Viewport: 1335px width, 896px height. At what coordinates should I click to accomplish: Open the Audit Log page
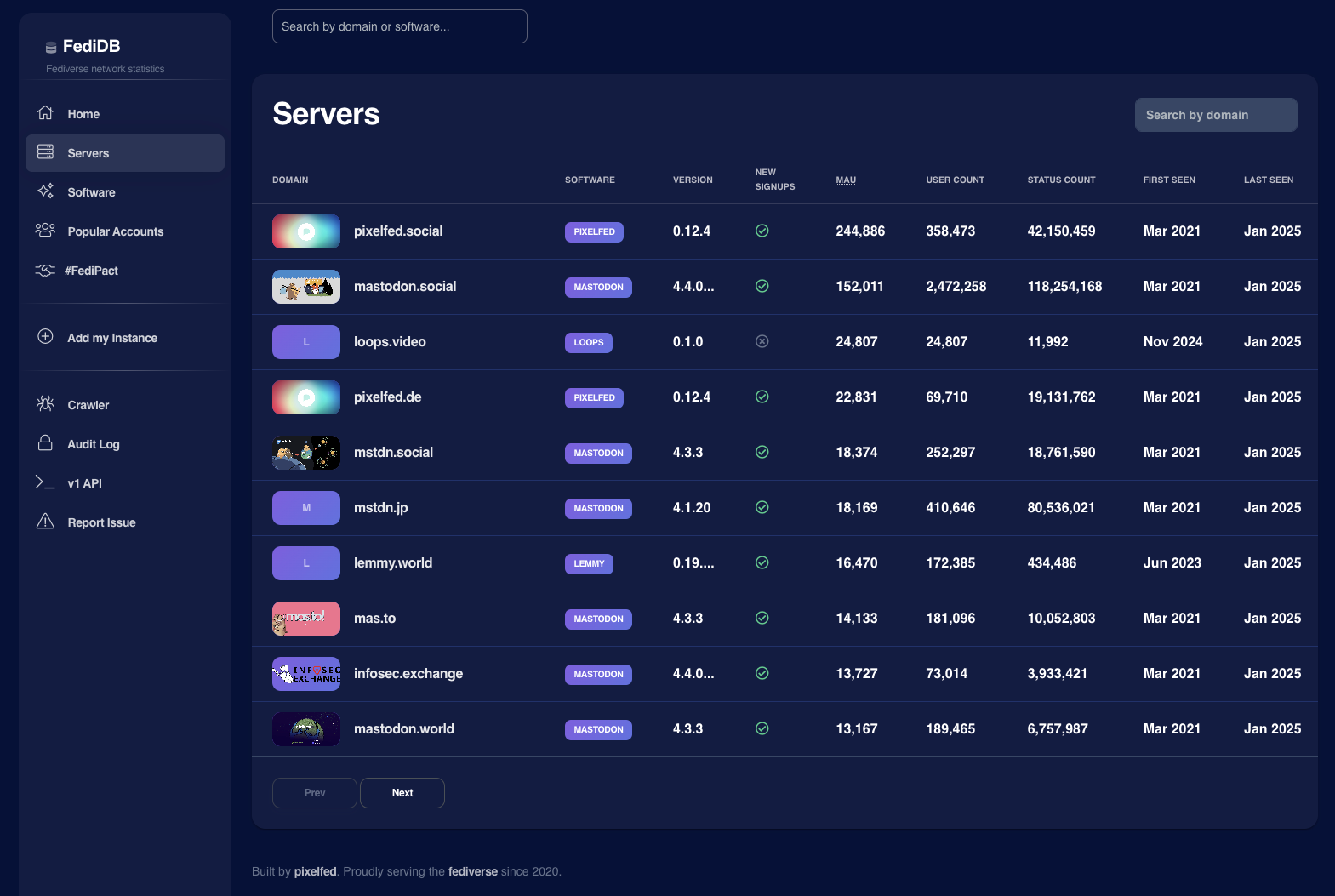[125, 444]
